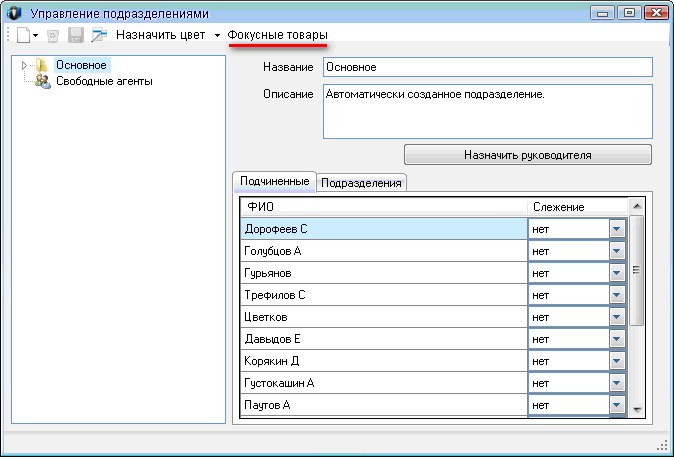Open the Слежение dropdown for Корякин Д
The image size is (674, 457).
(x=617, y=361)
